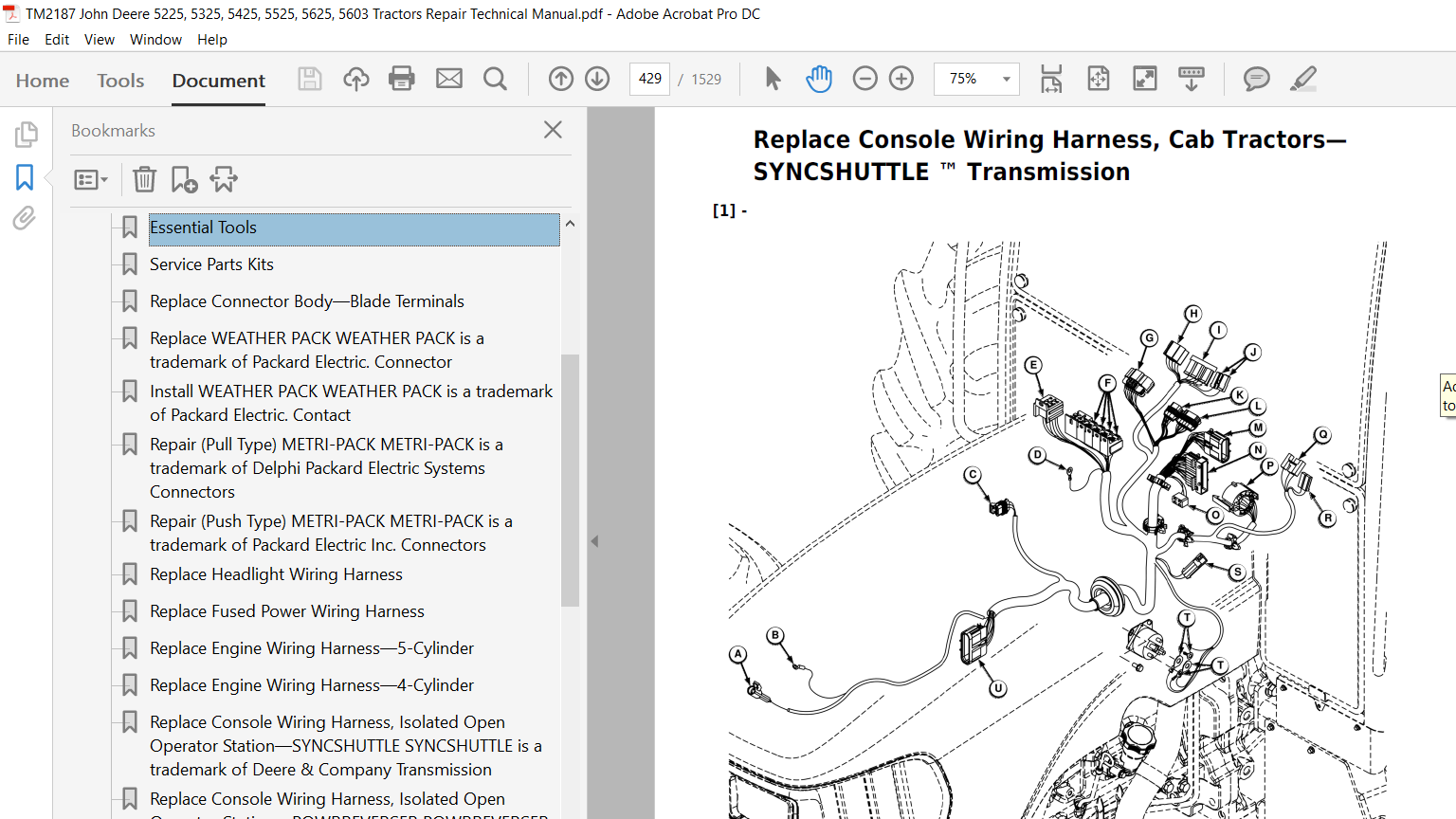Open the Attachments paperclip panel
Image resolution: width=1456 pixels, height=819 pixels.
[25, 219]
